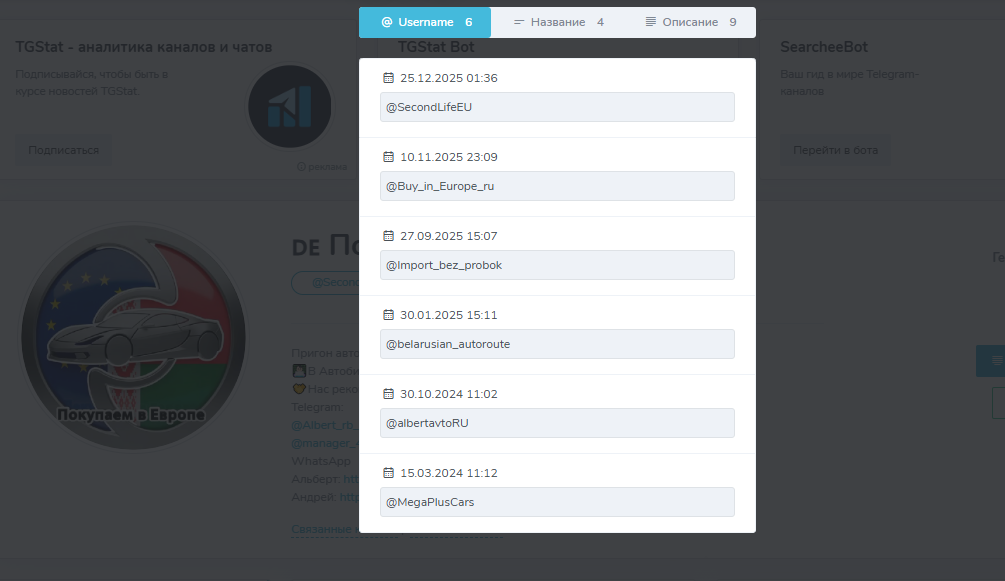Select the @albertavtoRU username field

click(x=557, y=423)
